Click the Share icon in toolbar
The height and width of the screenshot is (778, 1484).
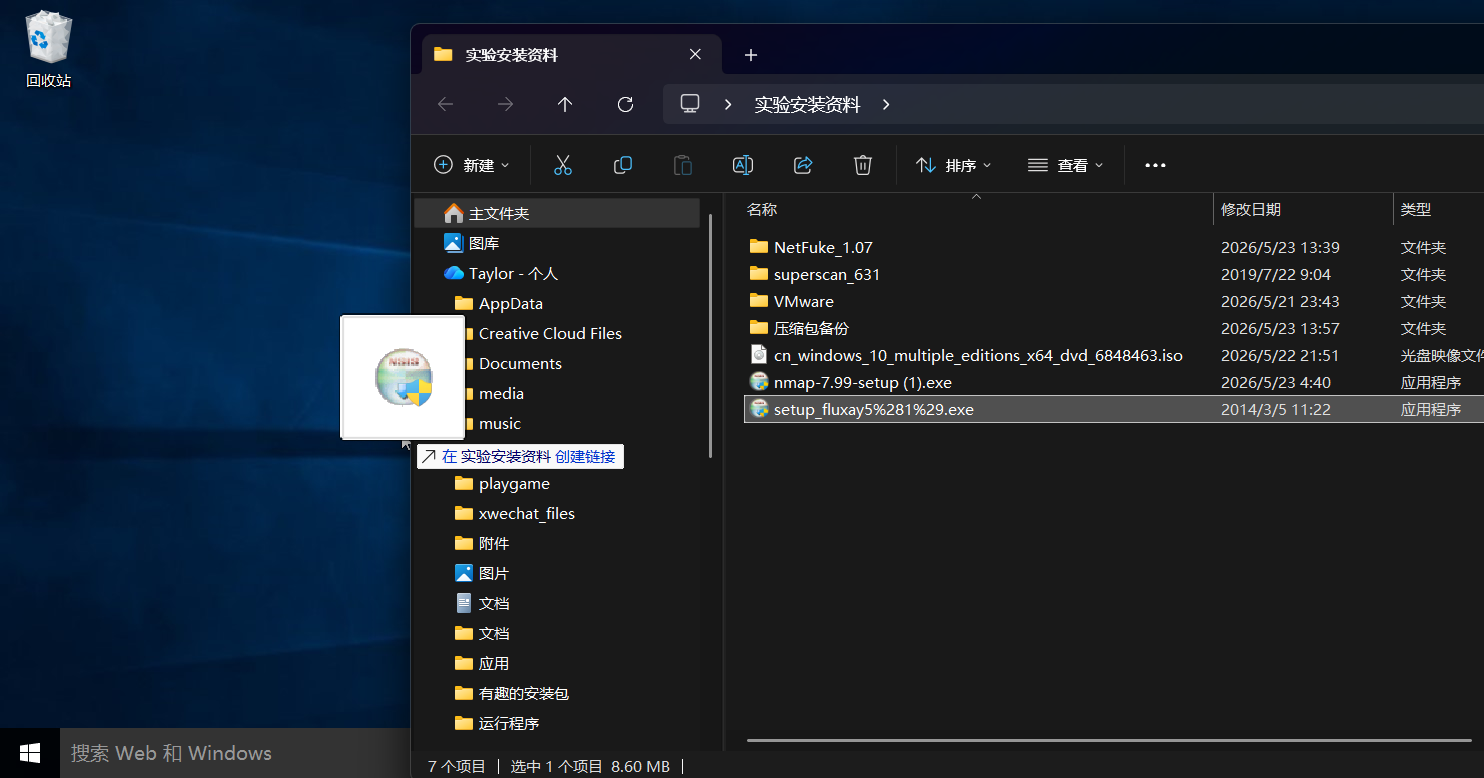click(803, 165)
